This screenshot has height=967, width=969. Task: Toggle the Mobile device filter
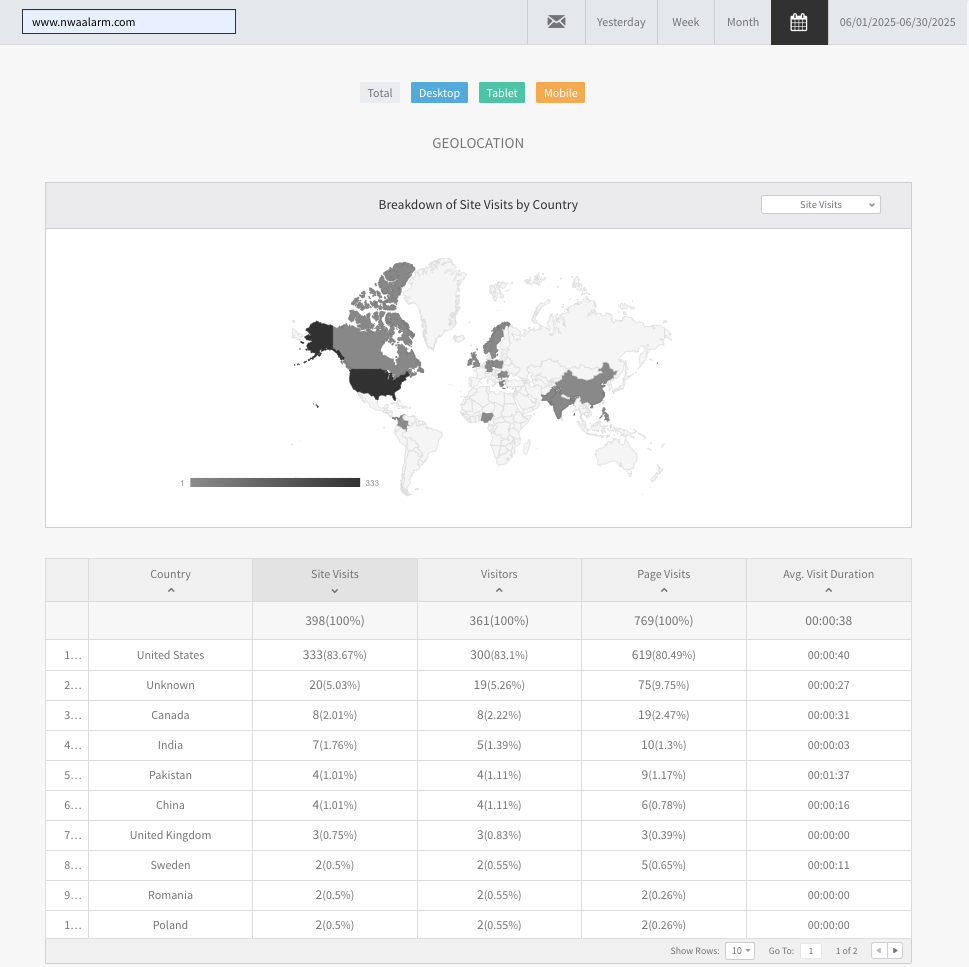point(561,93)
